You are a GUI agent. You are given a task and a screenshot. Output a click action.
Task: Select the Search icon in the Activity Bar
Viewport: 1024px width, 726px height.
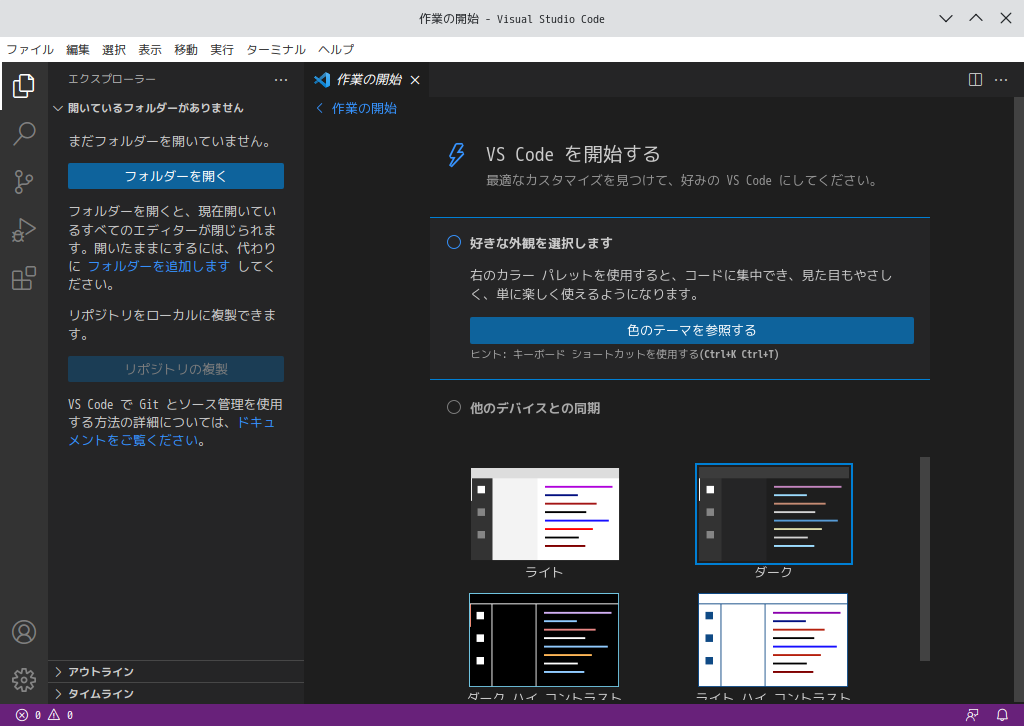(x=24, y=134)
